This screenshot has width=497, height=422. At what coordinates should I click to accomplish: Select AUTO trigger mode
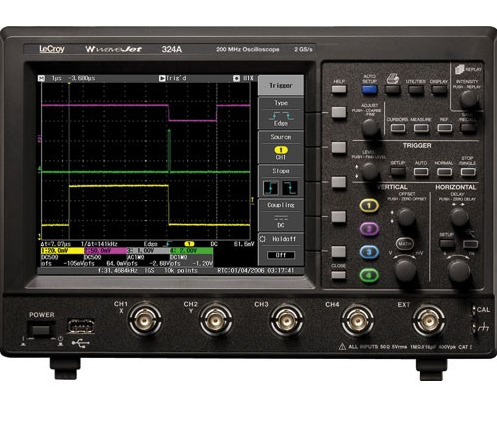(421, 172)
